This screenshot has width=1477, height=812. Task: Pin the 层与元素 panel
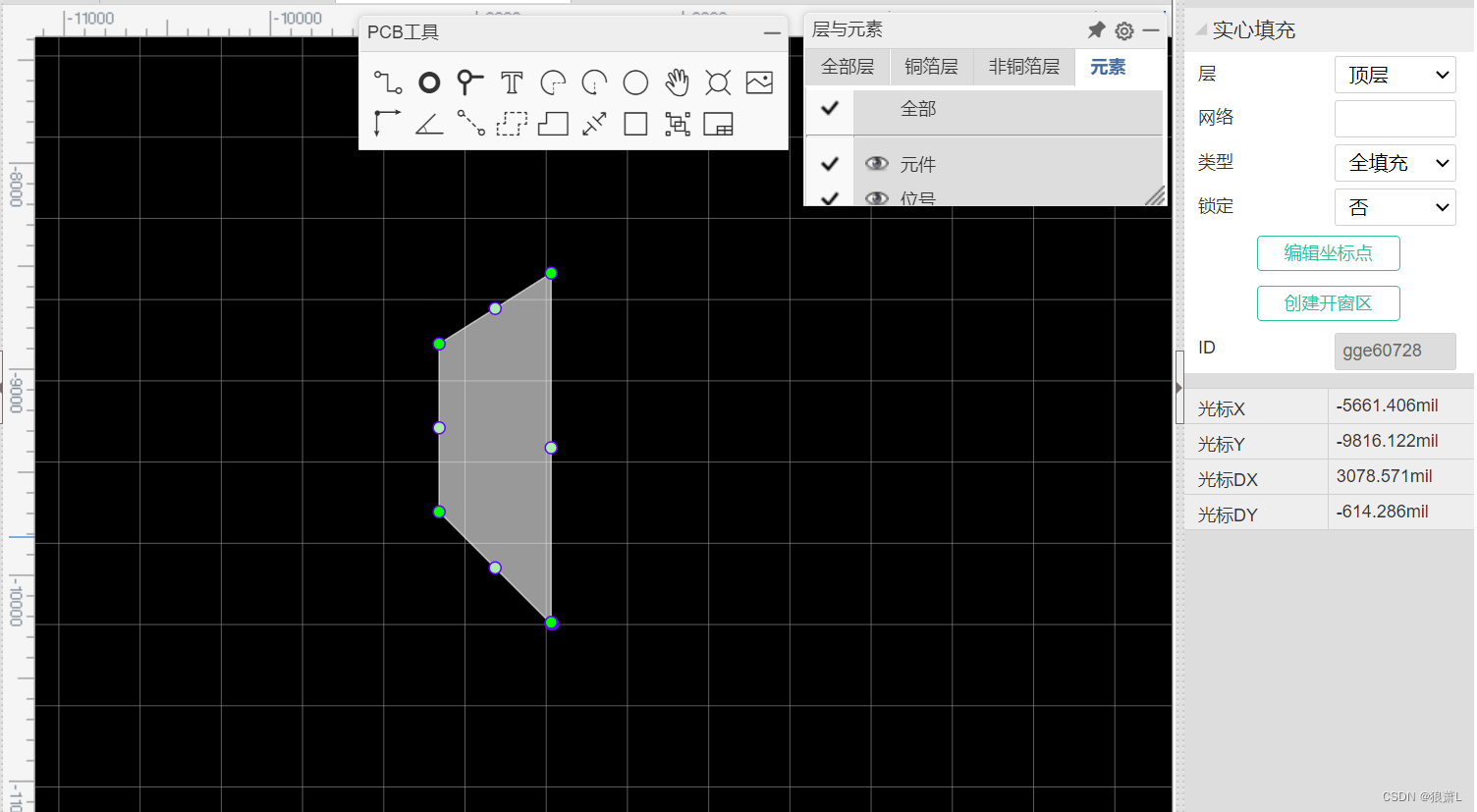pyautogui.click(x=1096, y=30)
